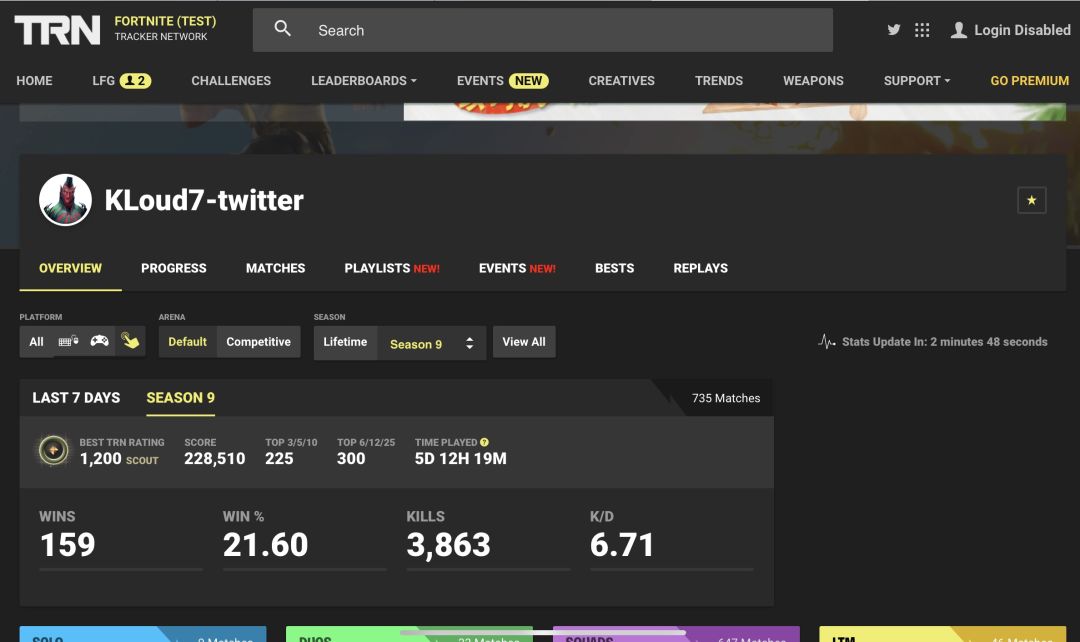
Task: Click the Fortnite (Test) Tracker Network title
Action: coord(165,28)
